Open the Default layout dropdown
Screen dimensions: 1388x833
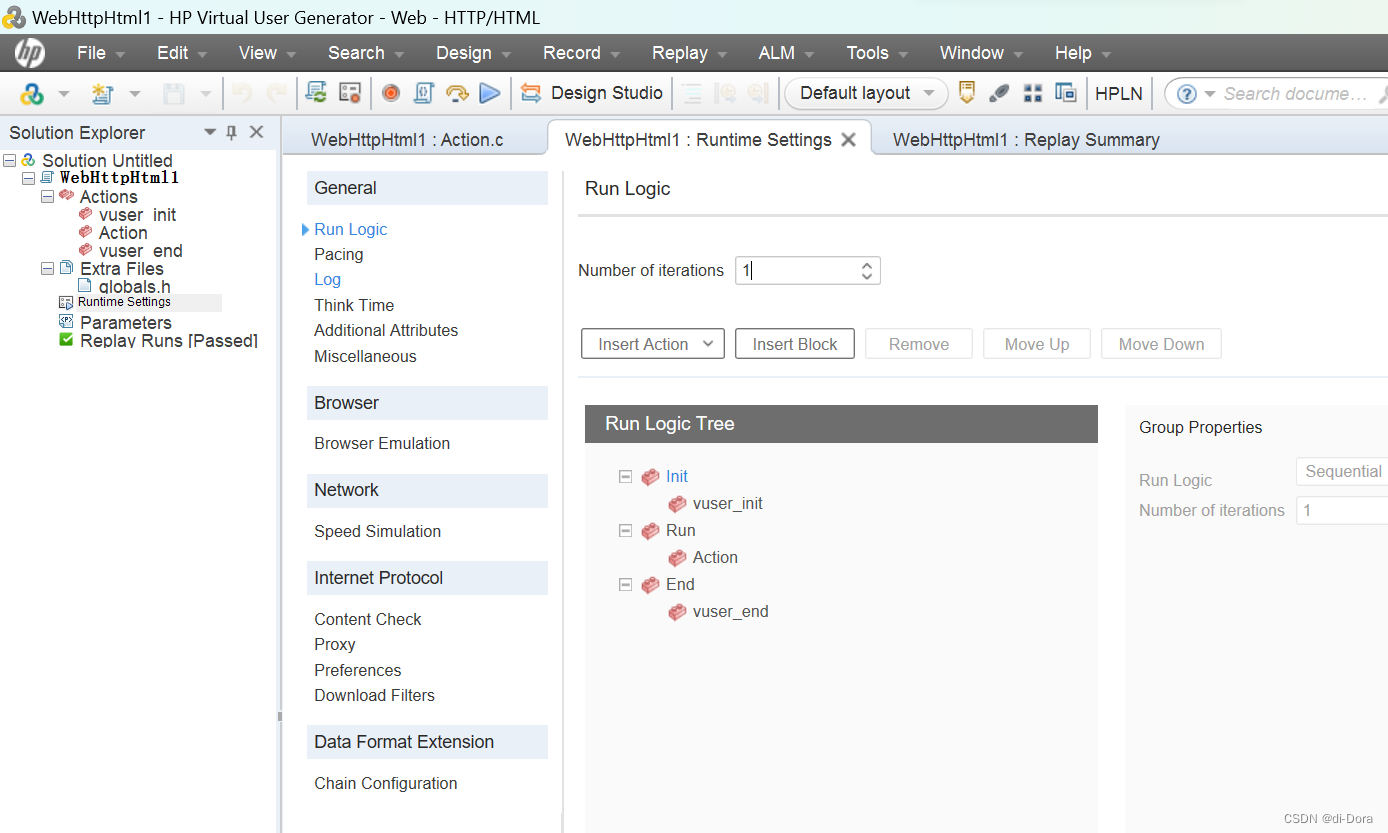866,93
